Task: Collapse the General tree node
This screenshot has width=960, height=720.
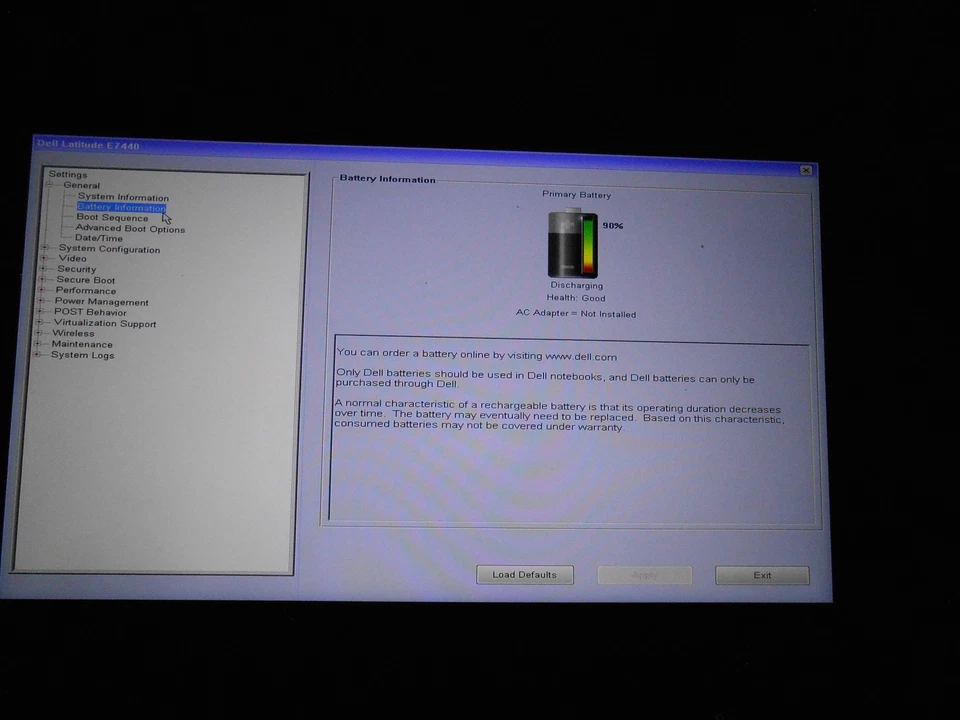Action: 48,184
